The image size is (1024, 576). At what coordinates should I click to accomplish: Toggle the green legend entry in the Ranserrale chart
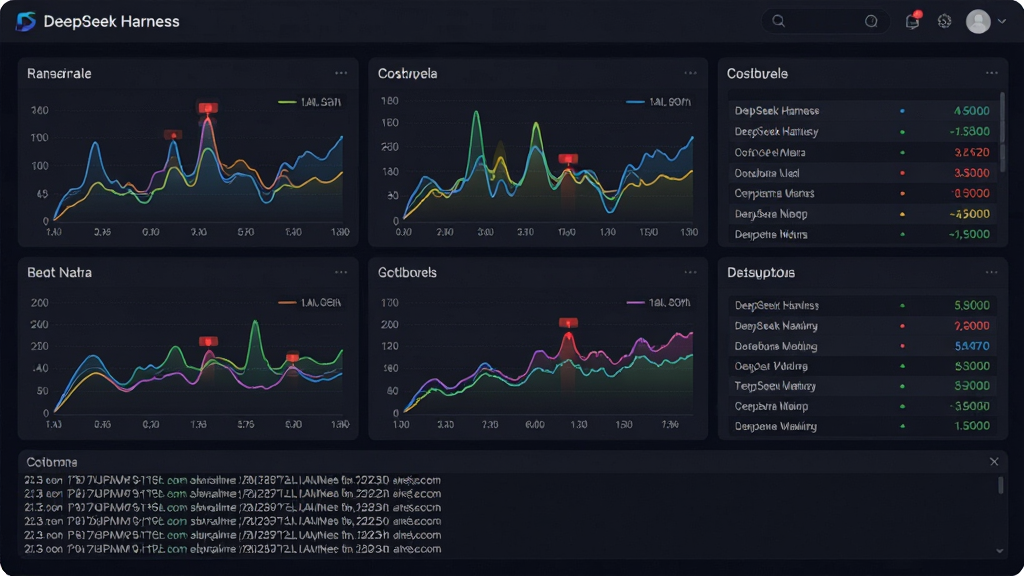coord(310,102)
